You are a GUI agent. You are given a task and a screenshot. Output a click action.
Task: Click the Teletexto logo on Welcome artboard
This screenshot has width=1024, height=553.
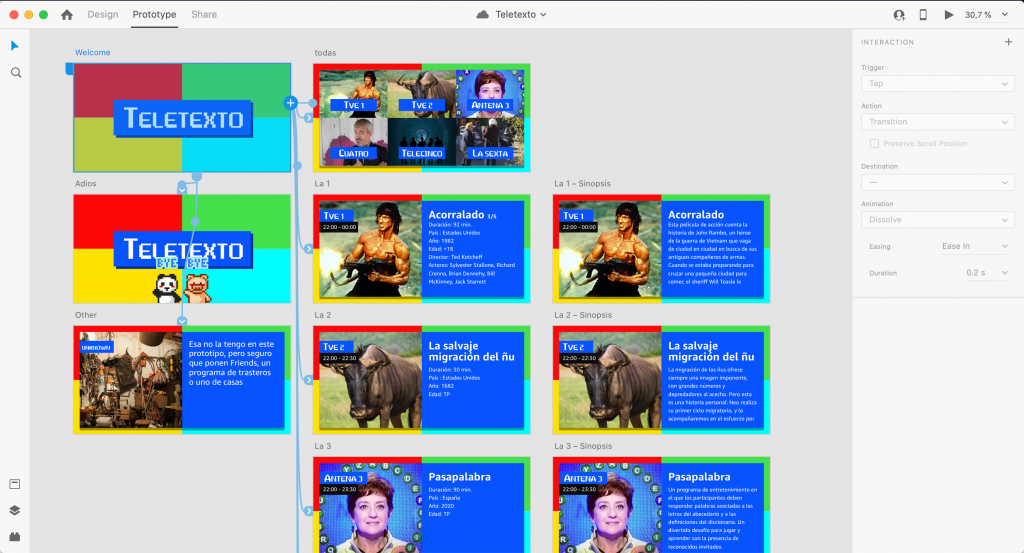183,119
